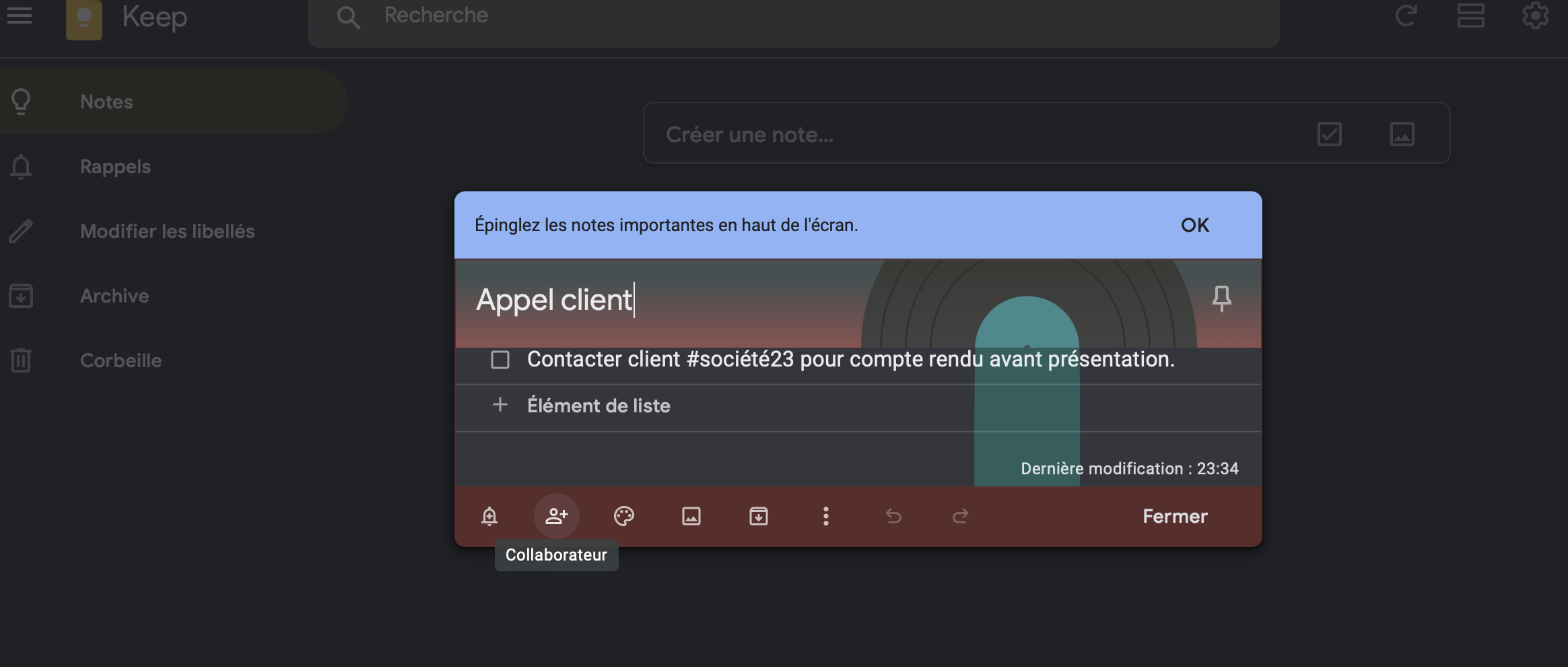Create a new checklist note

1330,134
